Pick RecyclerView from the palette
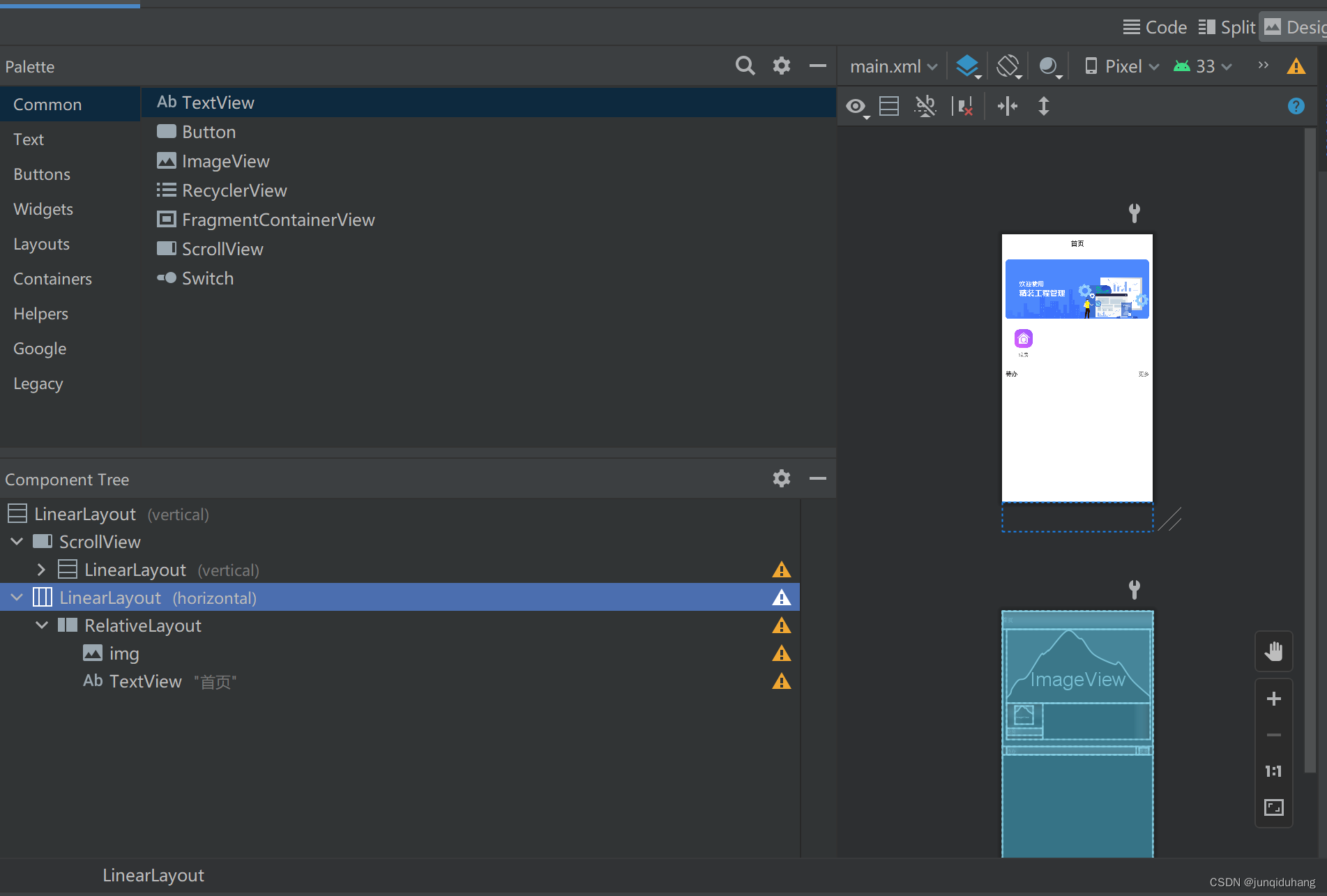This screenshot has height=896, width=1327. (x=488, y=190)
